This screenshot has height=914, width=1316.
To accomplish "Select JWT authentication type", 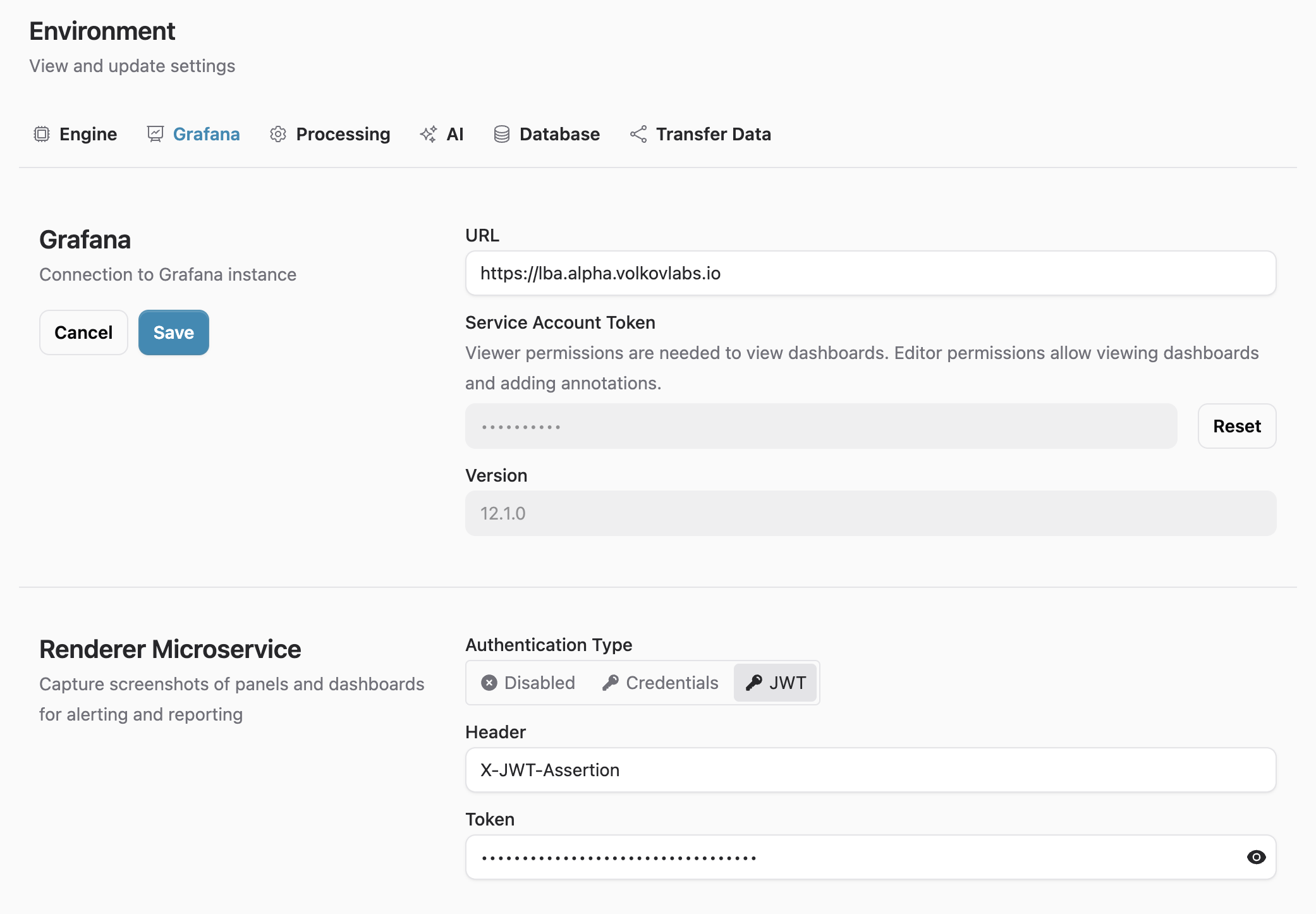I will pyautogui.click(x=776, y=683).
